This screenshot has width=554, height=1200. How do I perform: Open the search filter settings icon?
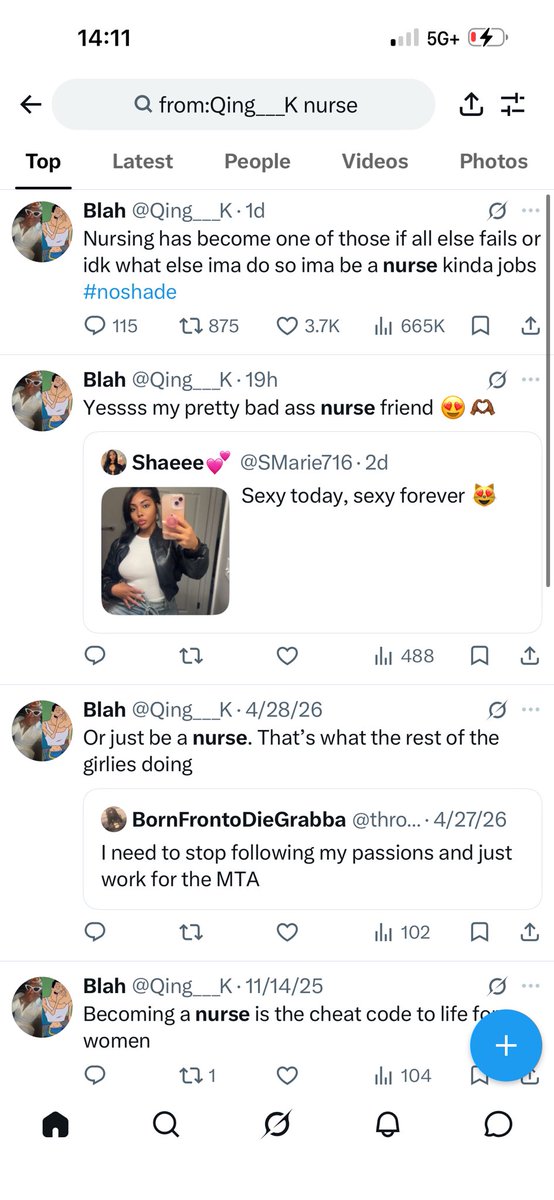pos(513,105)
